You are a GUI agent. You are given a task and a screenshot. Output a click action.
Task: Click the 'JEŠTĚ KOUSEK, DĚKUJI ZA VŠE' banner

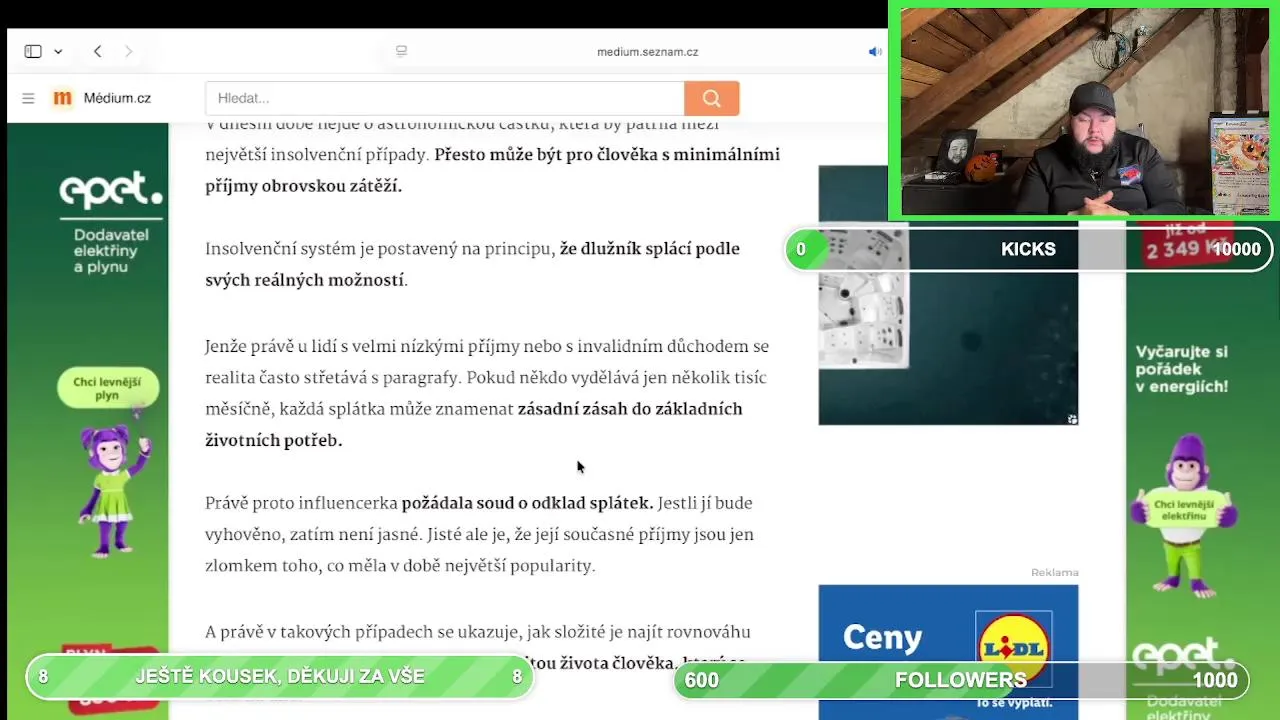tap(280, 677)
